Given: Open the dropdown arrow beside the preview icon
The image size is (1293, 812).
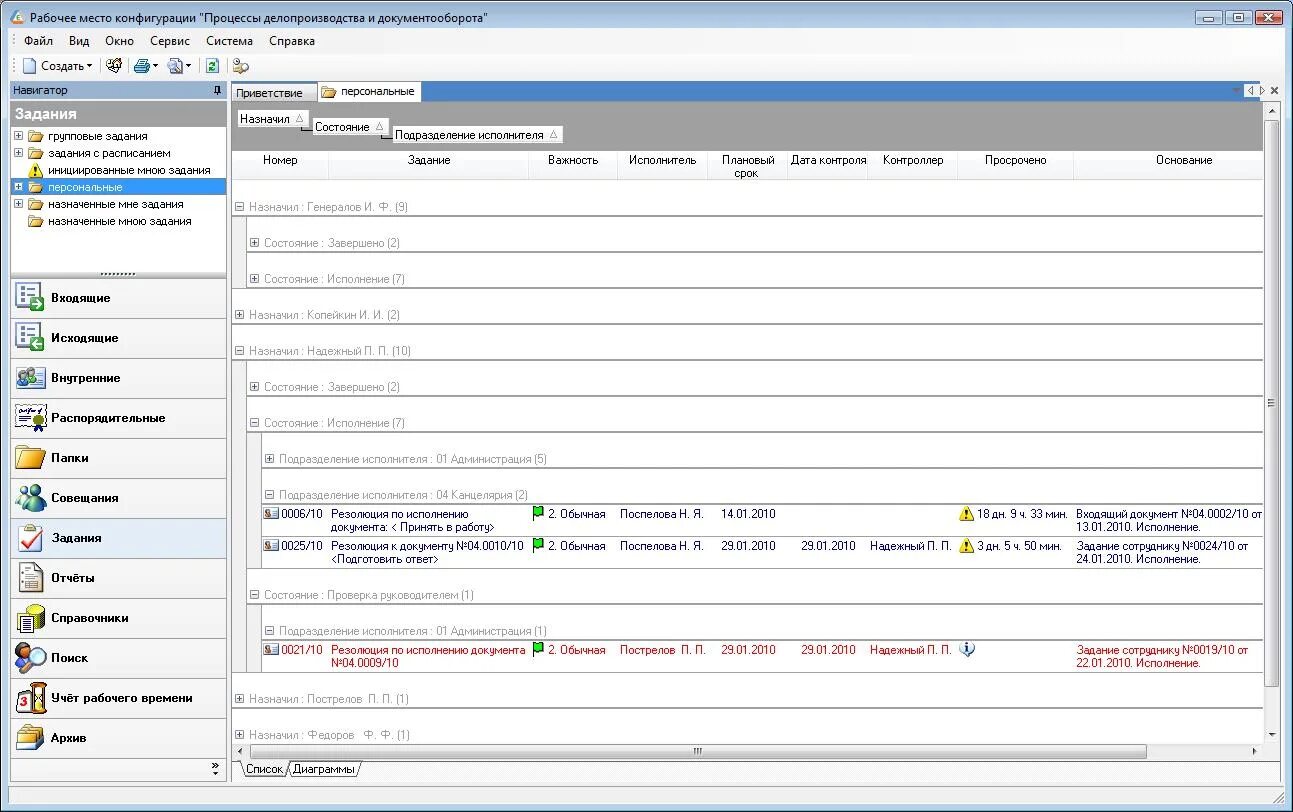Looking at the screenshot, I should (x=188, y=66).
